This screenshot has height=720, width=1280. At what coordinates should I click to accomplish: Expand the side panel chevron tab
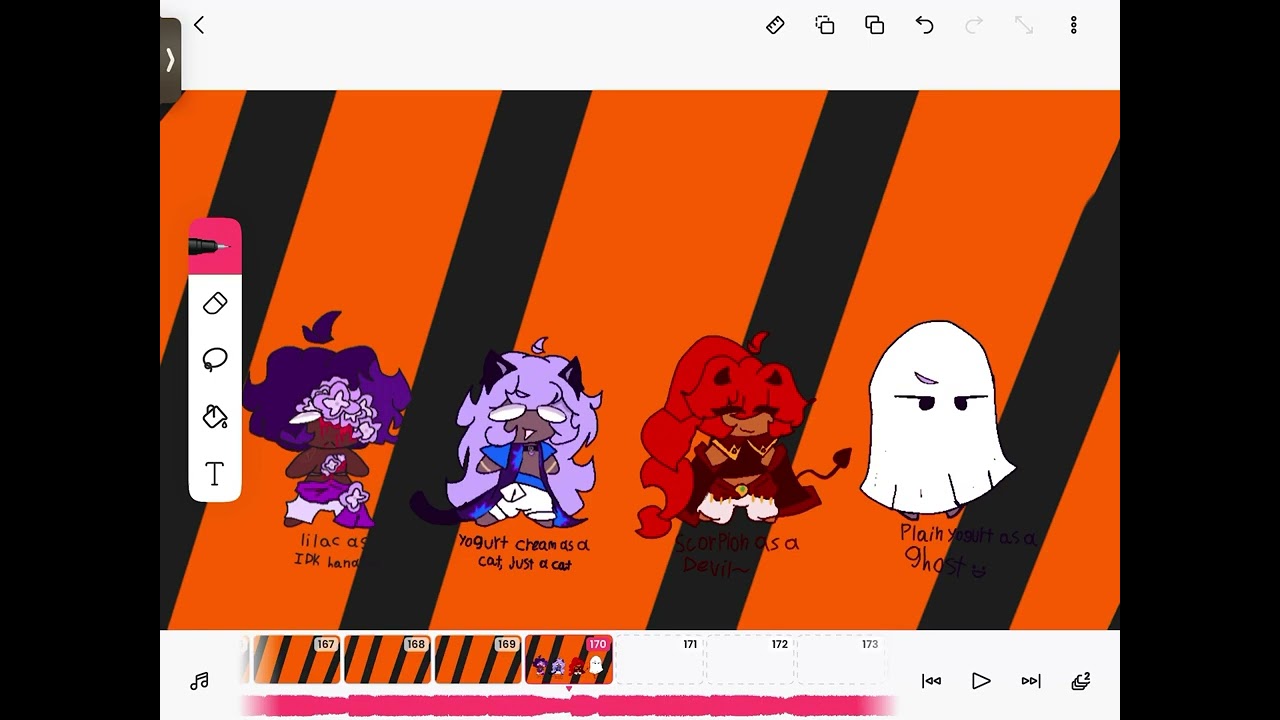click(170, 60)
